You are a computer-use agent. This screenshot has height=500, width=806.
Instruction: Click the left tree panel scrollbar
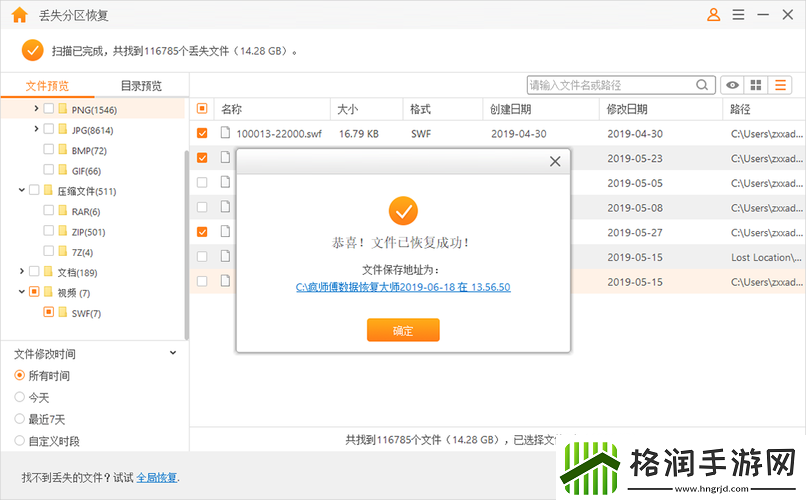click(x=186, y=245)
